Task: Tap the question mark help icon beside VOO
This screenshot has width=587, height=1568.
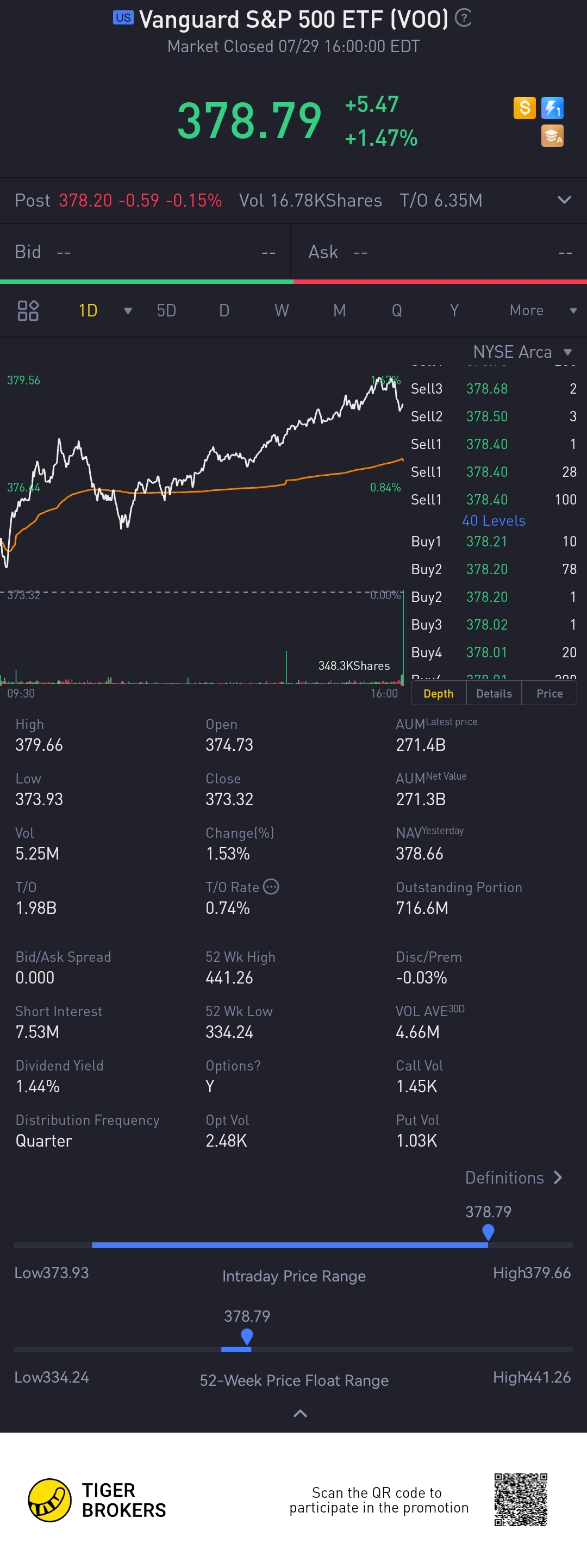Action: [x=463, y=18]
